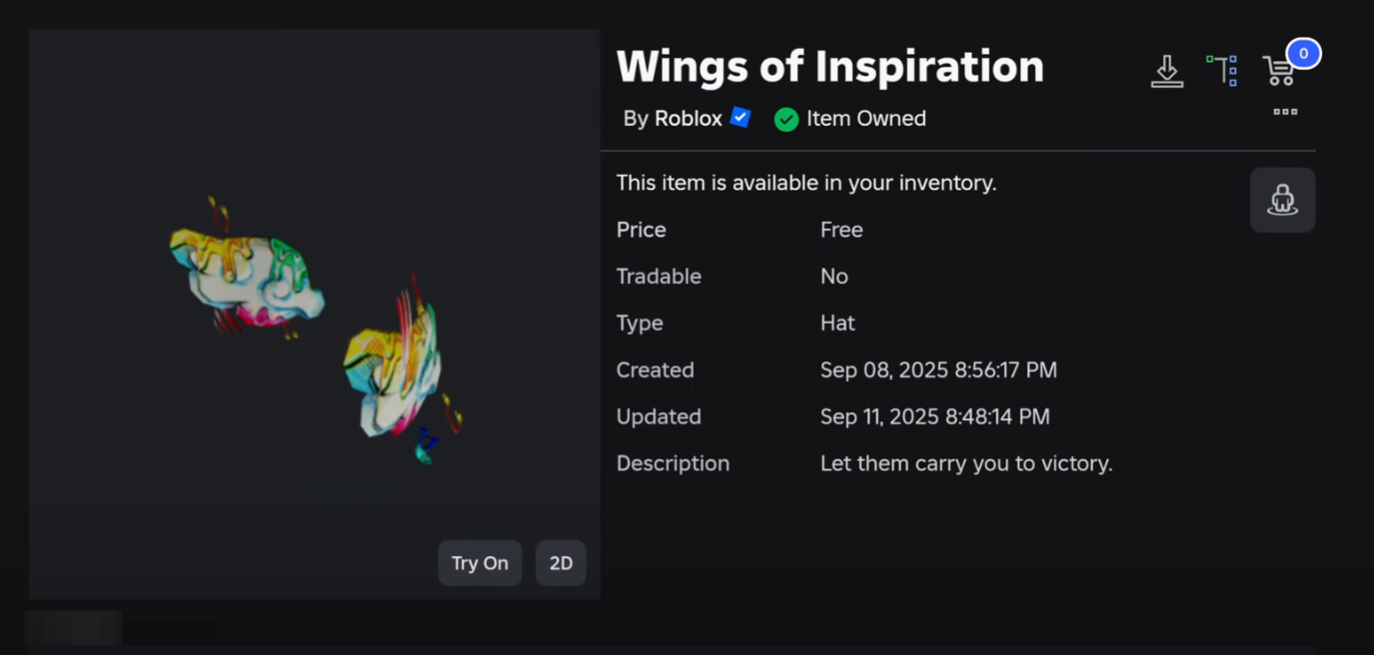Click the Wings of Inspiration 3D preview
Screen dimensions: 1374x655
pos(314,320)
